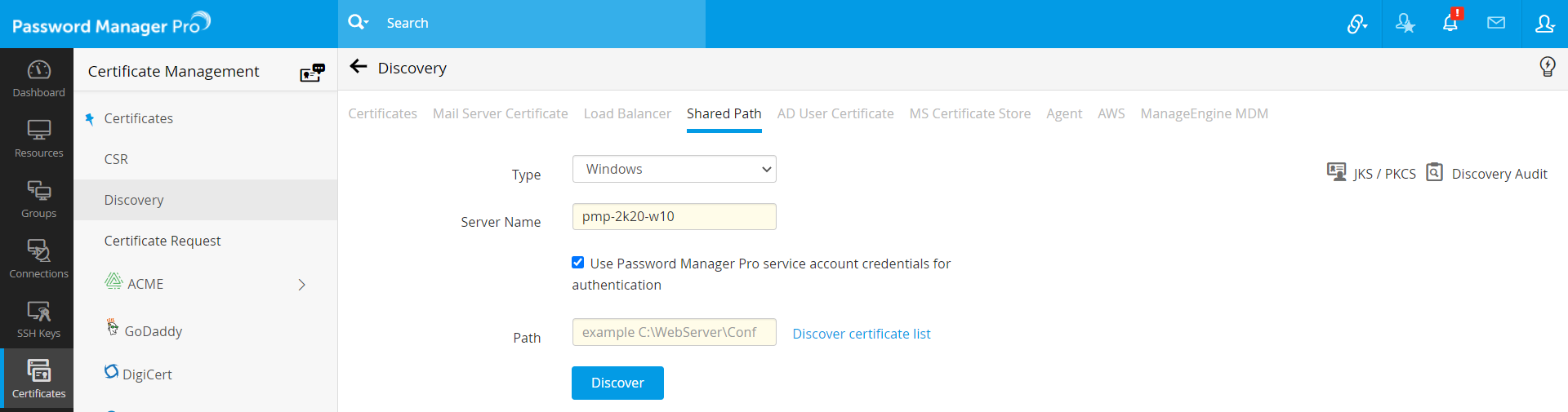Switch to the Load Balancer tab
The width and height of the screenshot is (1568, 412).
pyautogui.click(x=627, y=113)
